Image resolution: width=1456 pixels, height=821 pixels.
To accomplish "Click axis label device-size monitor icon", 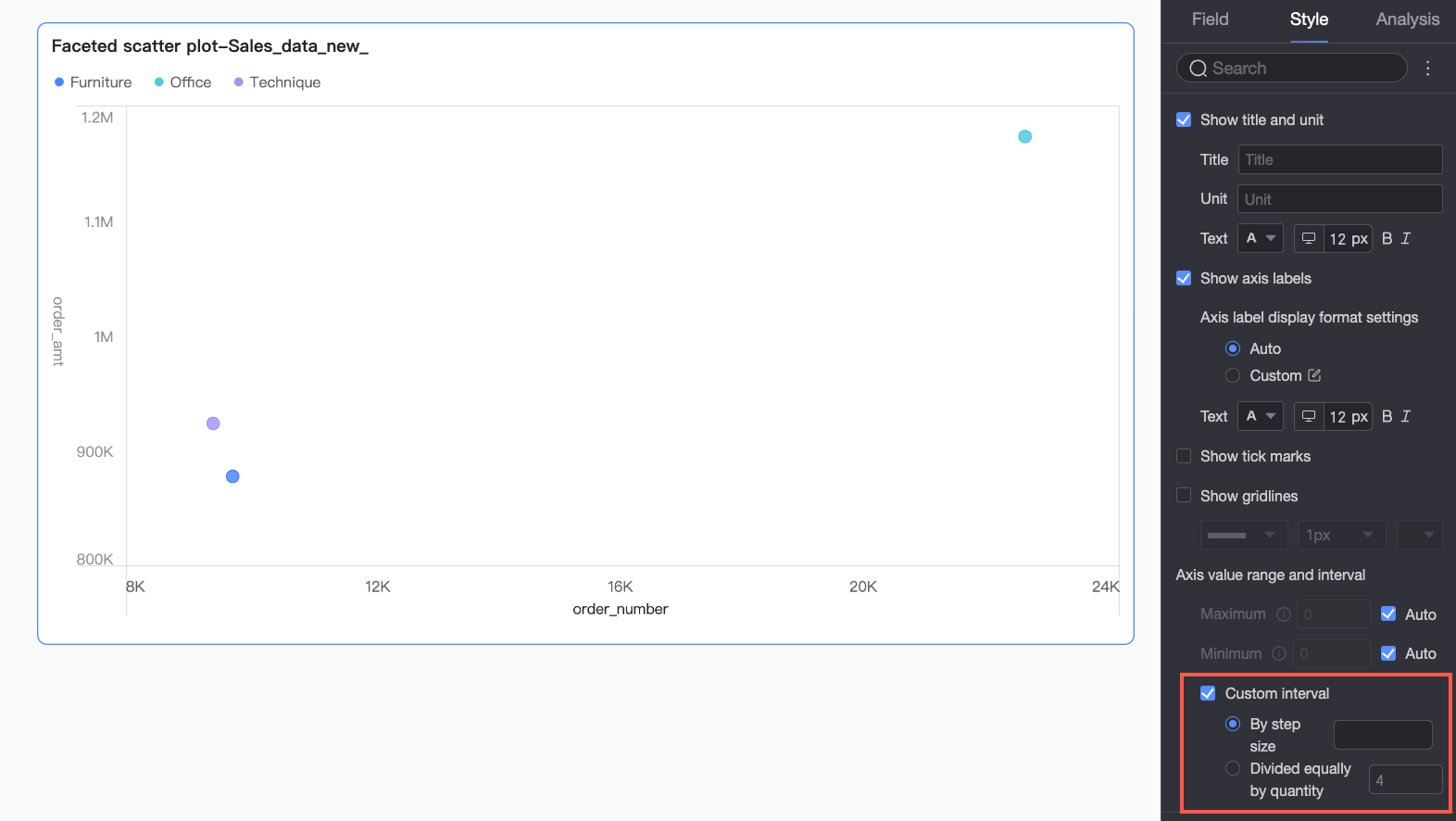I will tap(1309, 416).
